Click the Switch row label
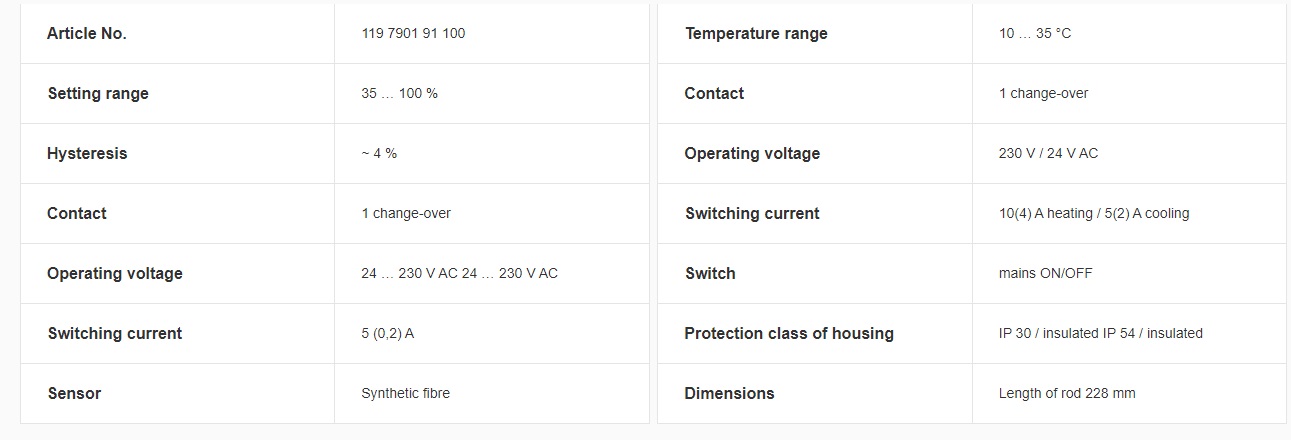Screen dimensions: 1291x440 (710, 273)
